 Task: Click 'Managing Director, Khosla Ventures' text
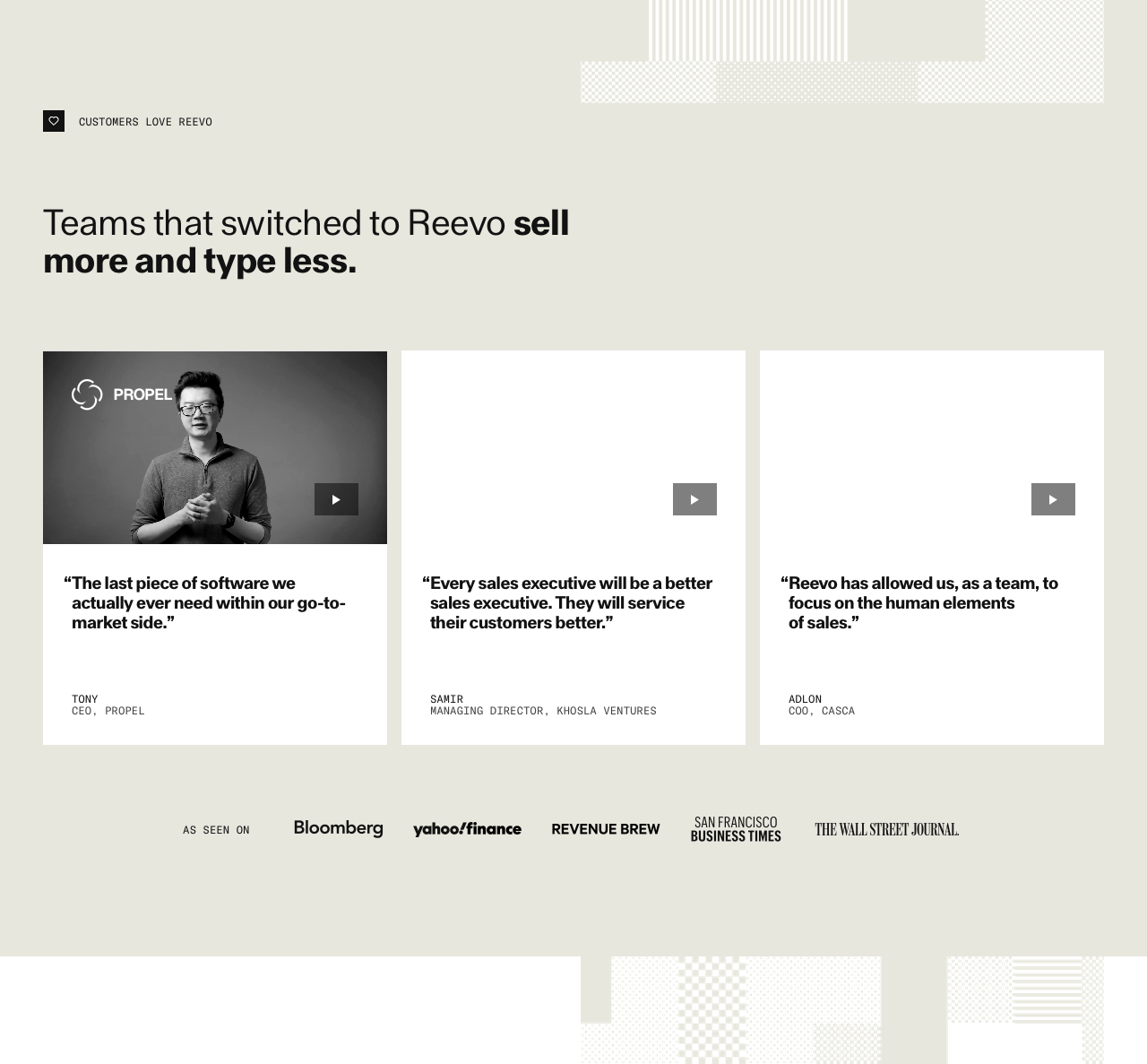(543, 711)
